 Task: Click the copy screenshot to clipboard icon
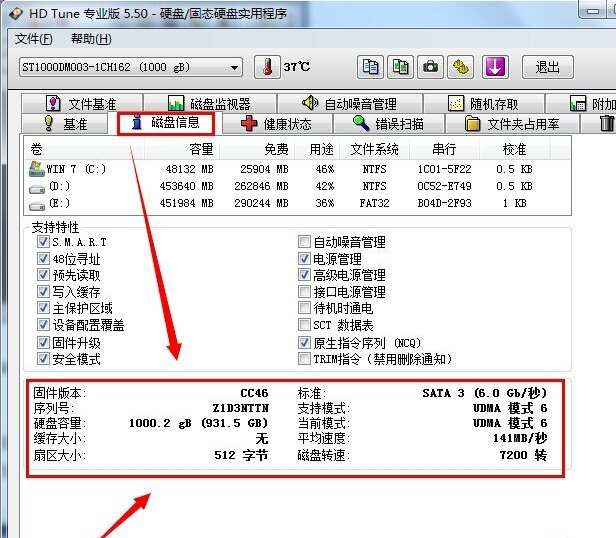point(400,67)
